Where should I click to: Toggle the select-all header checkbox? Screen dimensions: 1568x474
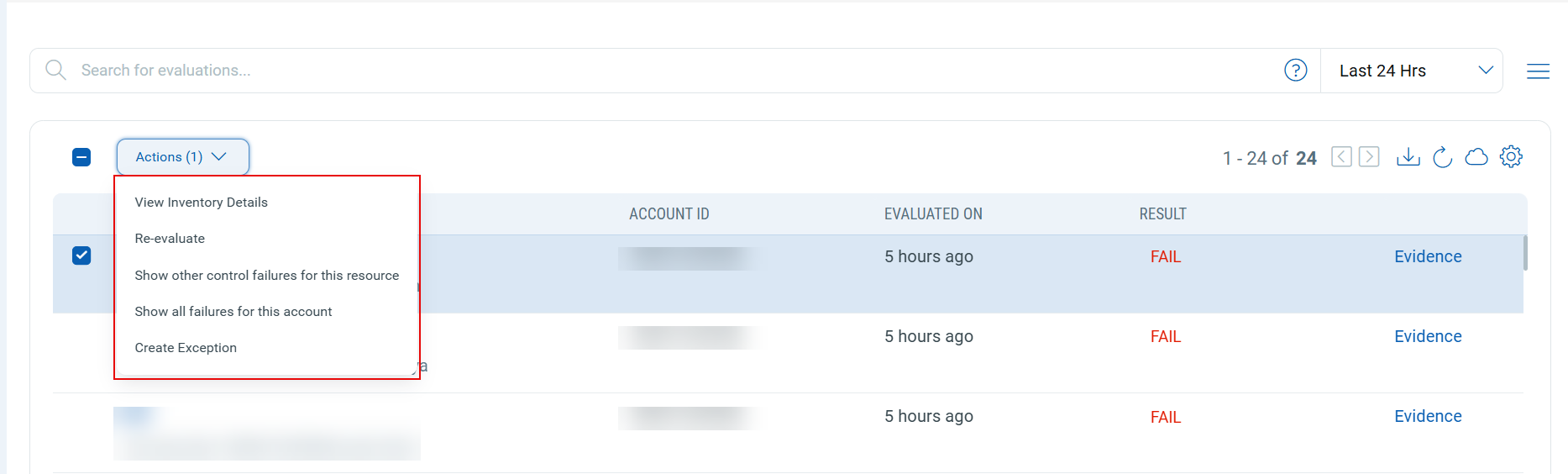coord(81,157)
